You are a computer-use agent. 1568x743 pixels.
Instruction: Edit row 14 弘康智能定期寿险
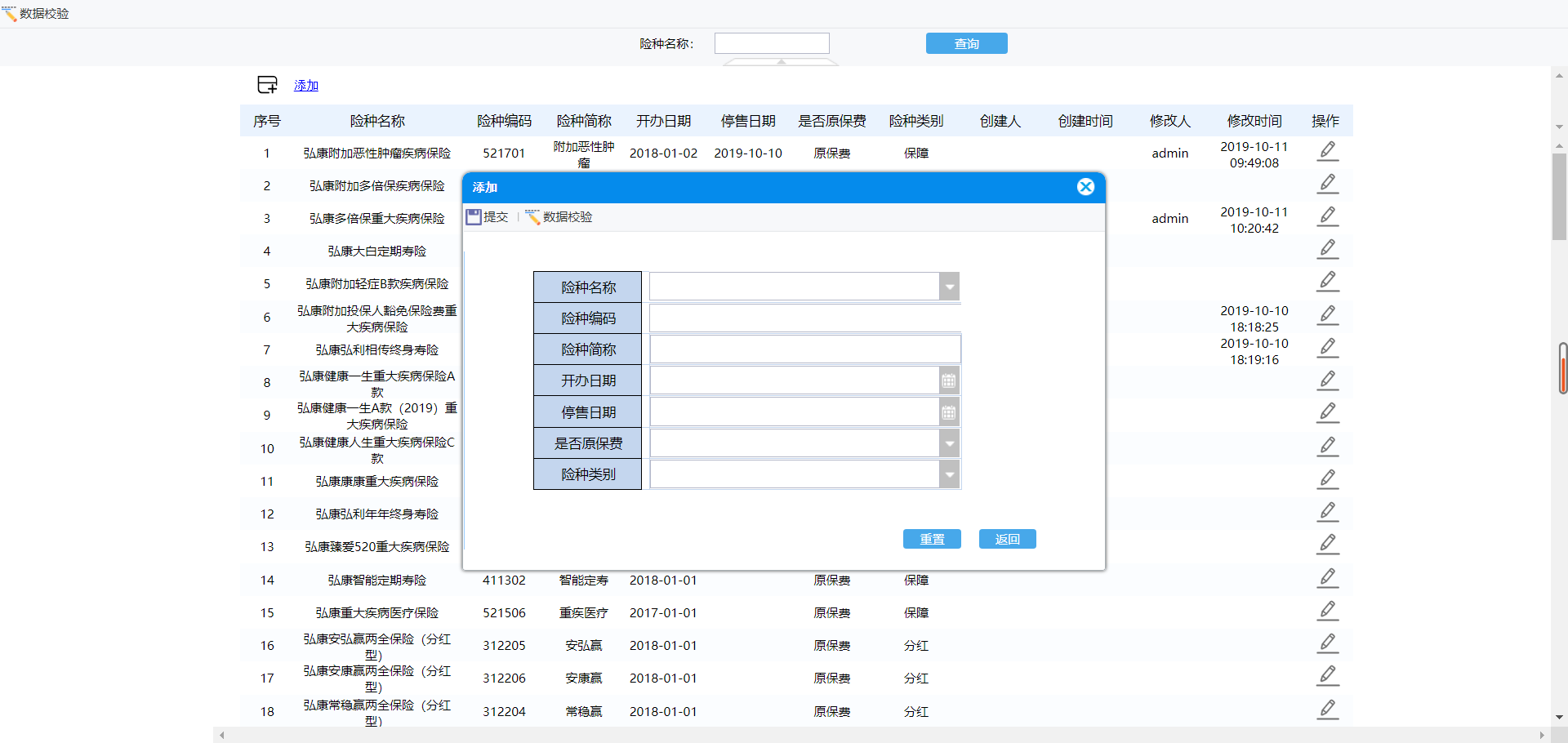[x=1328, y=579]
